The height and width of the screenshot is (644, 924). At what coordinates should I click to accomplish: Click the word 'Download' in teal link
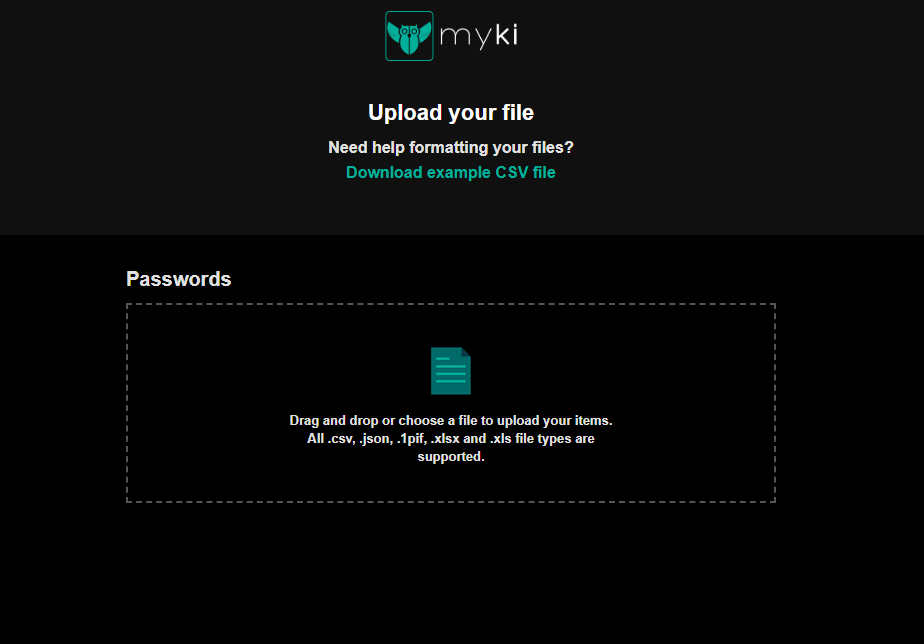pos(384,173)
